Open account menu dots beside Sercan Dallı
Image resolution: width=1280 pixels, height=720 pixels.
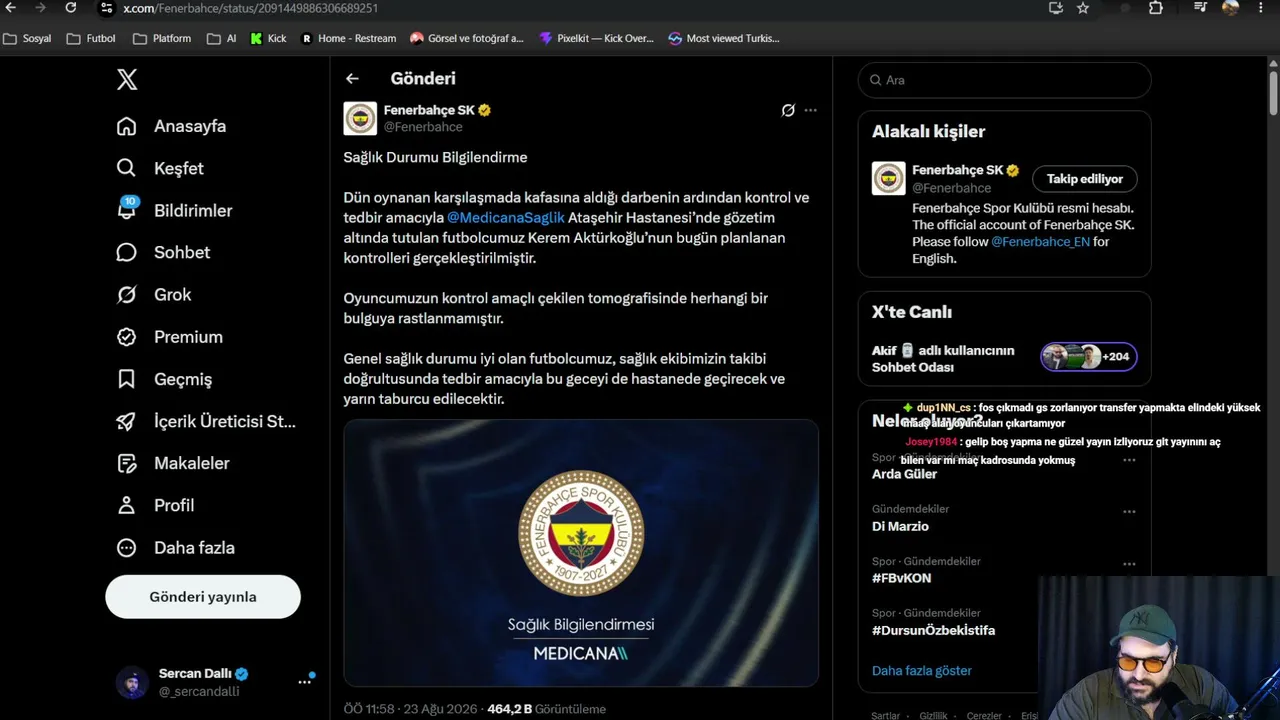point(304,682)
